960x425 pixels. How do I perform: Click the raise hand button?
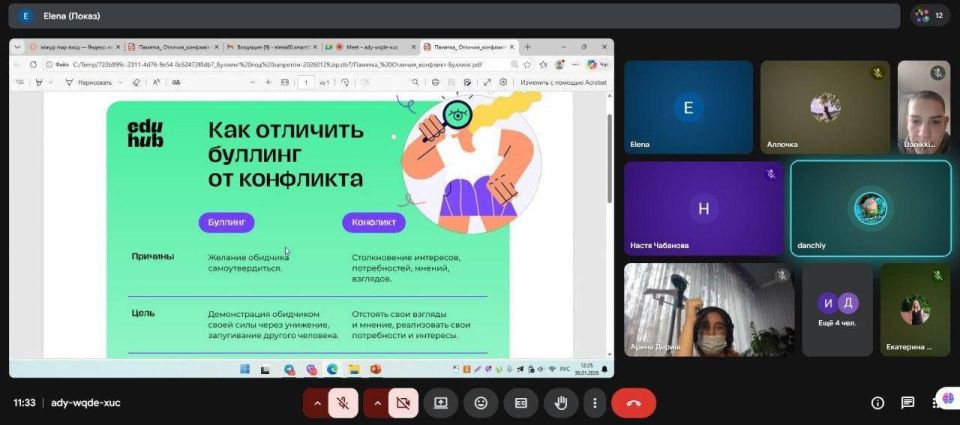coord(561,403)
